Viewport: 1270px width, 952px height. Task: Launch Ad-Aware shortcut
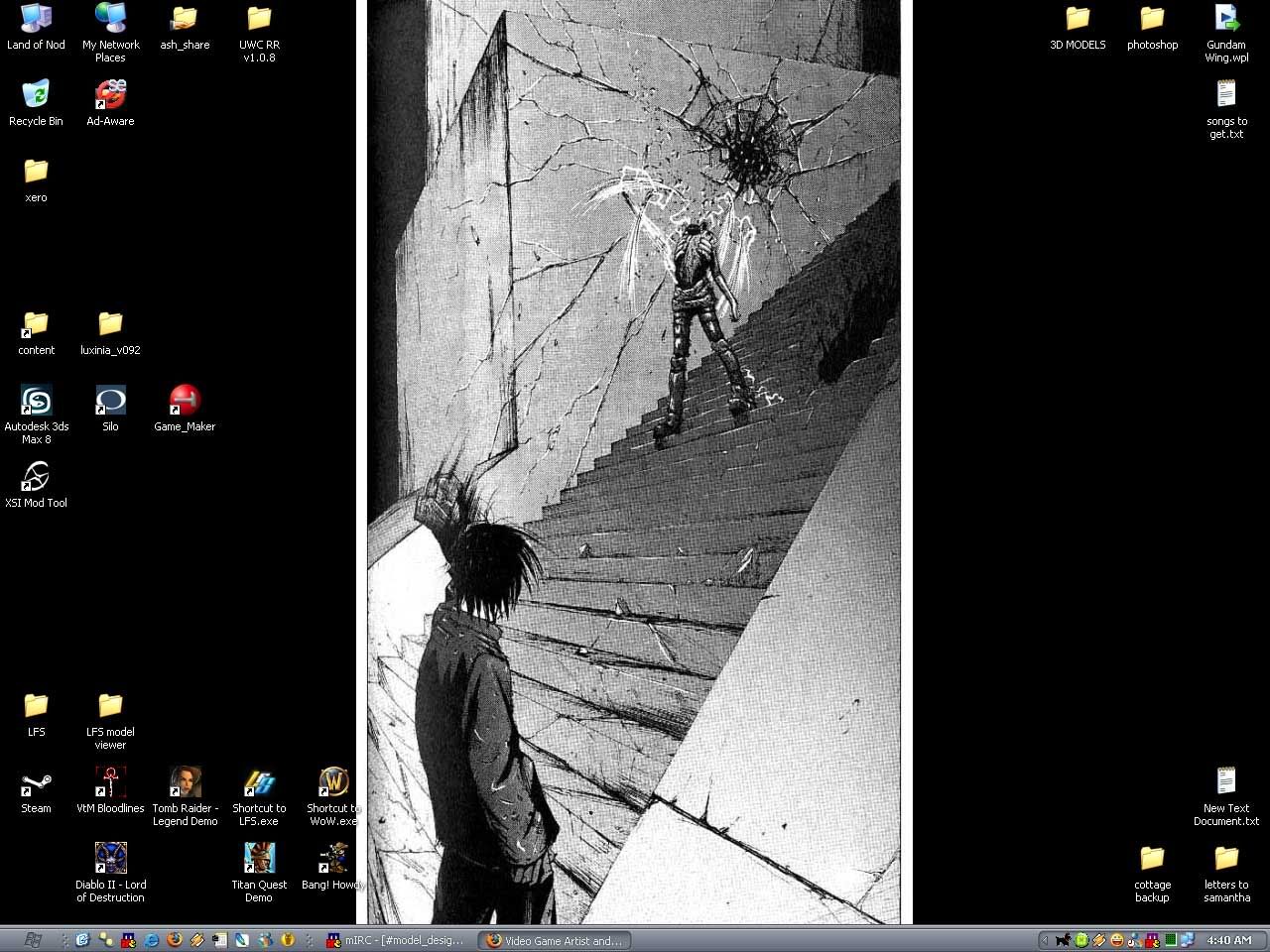[110, 103]
